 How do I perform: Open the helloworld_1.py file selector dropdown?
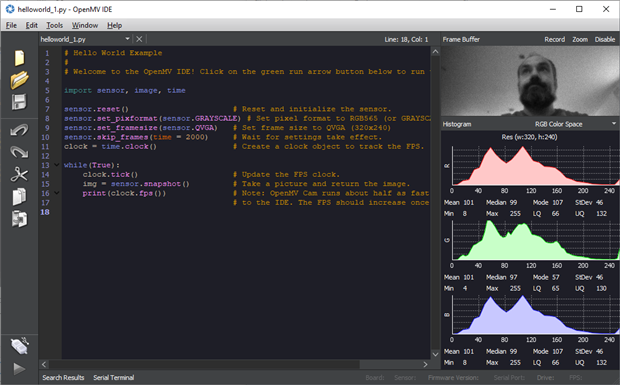(x=127, y=39)
